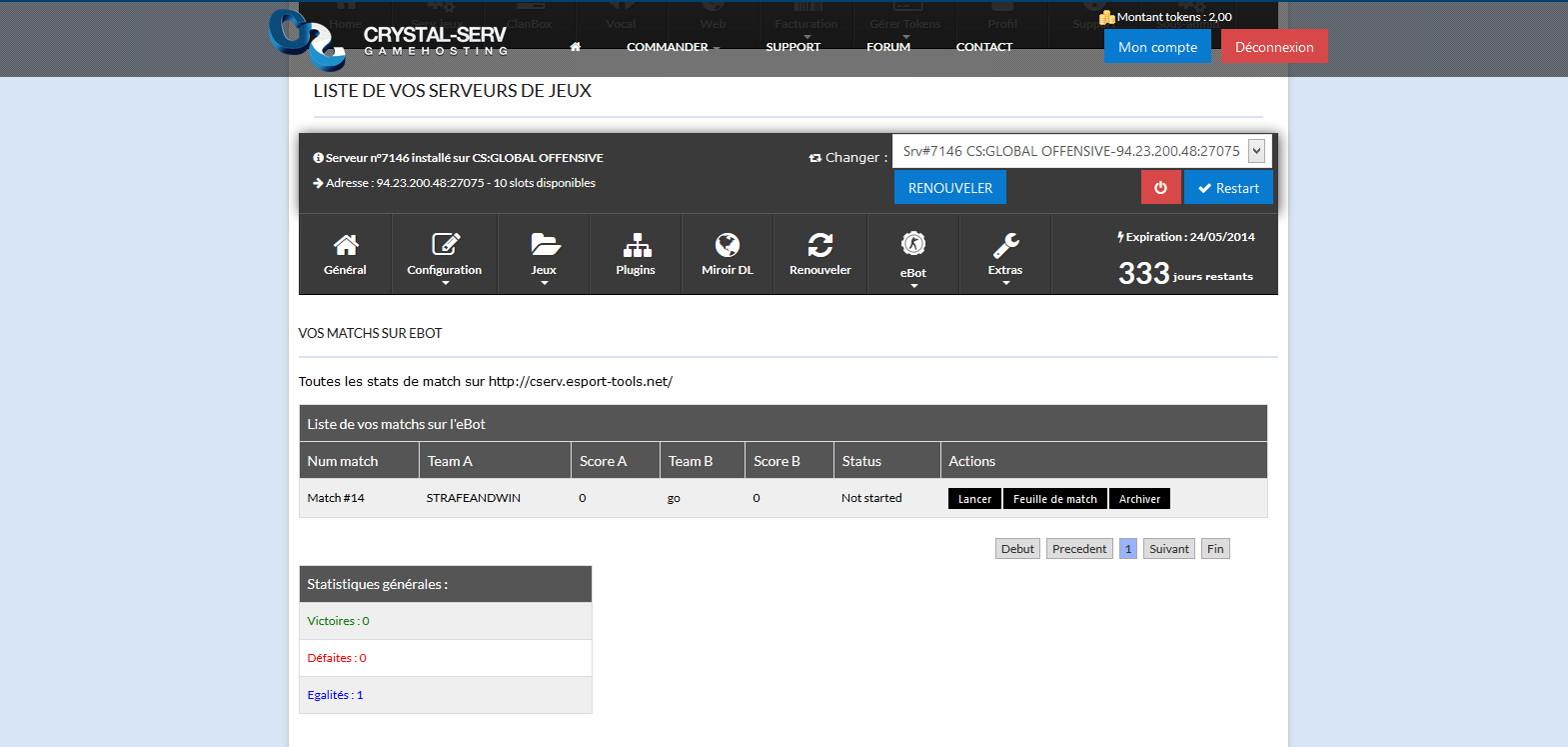1568x747 pixels.
Task: Open the Miroir DL globe icon
Action: (x=728, y=245)
